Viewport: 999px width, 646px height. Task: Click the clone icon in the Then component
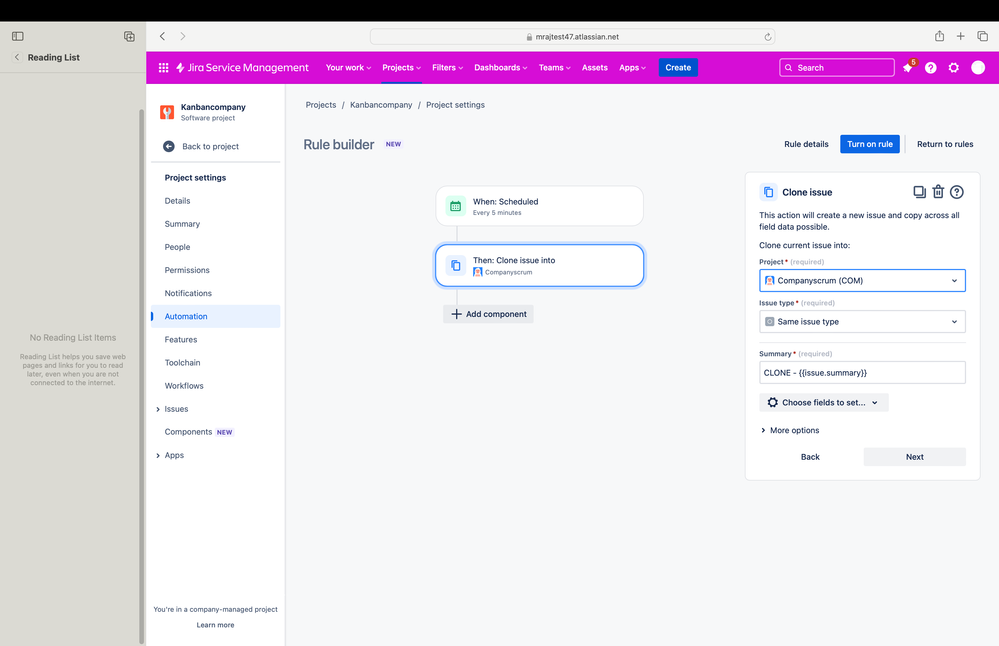click(x=456, y=265)
